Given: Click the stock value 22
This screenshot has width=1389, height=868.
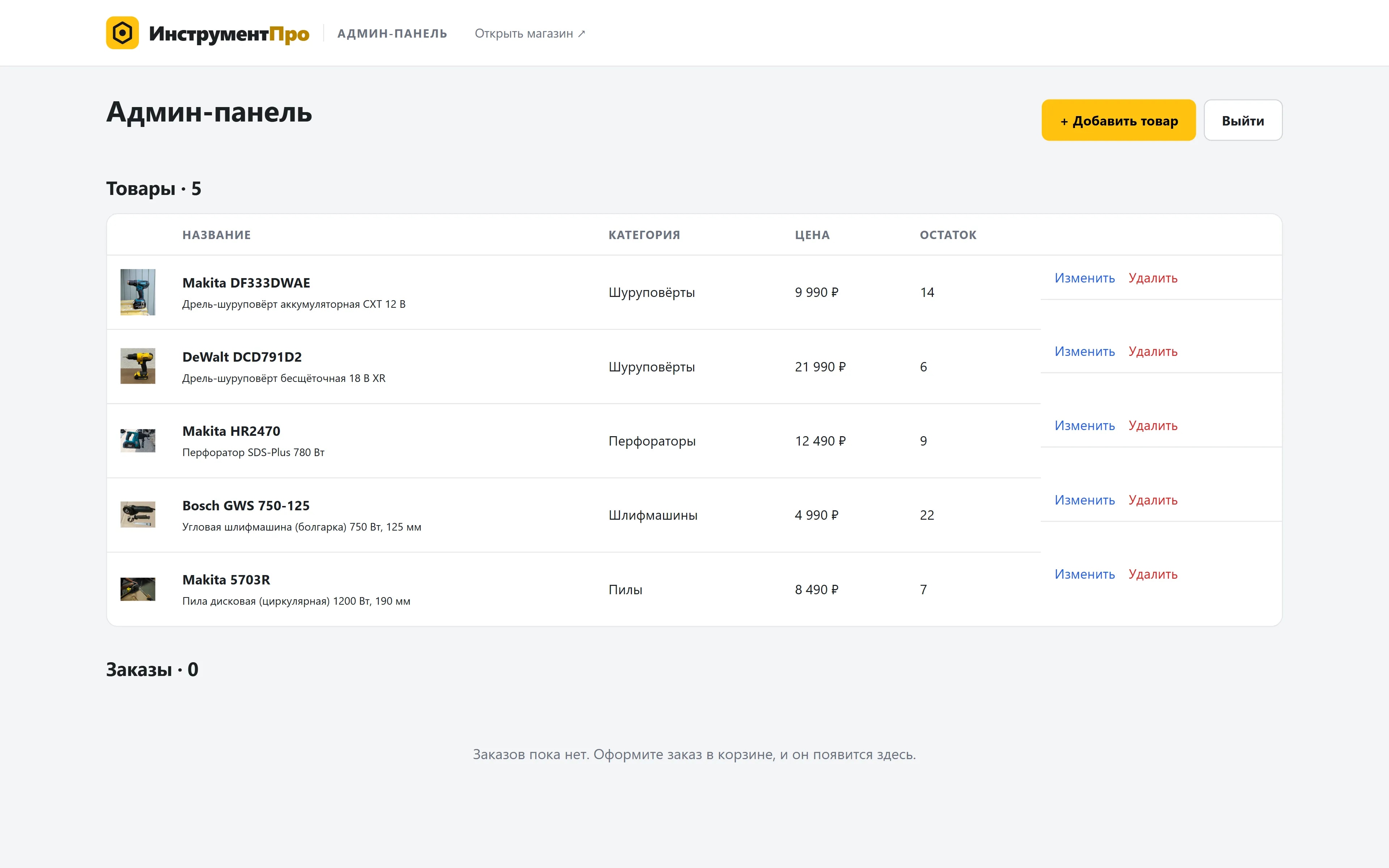Looking at the screenshot, I should click(x=927, y=515).
